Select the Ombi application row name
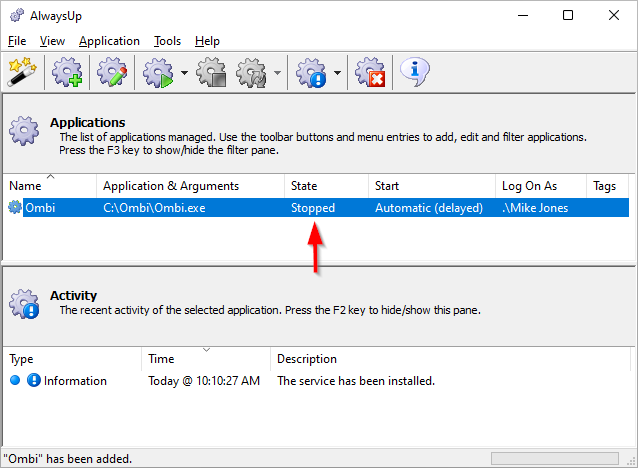Viewport: 638px width, 468px height. pos(40,208)
